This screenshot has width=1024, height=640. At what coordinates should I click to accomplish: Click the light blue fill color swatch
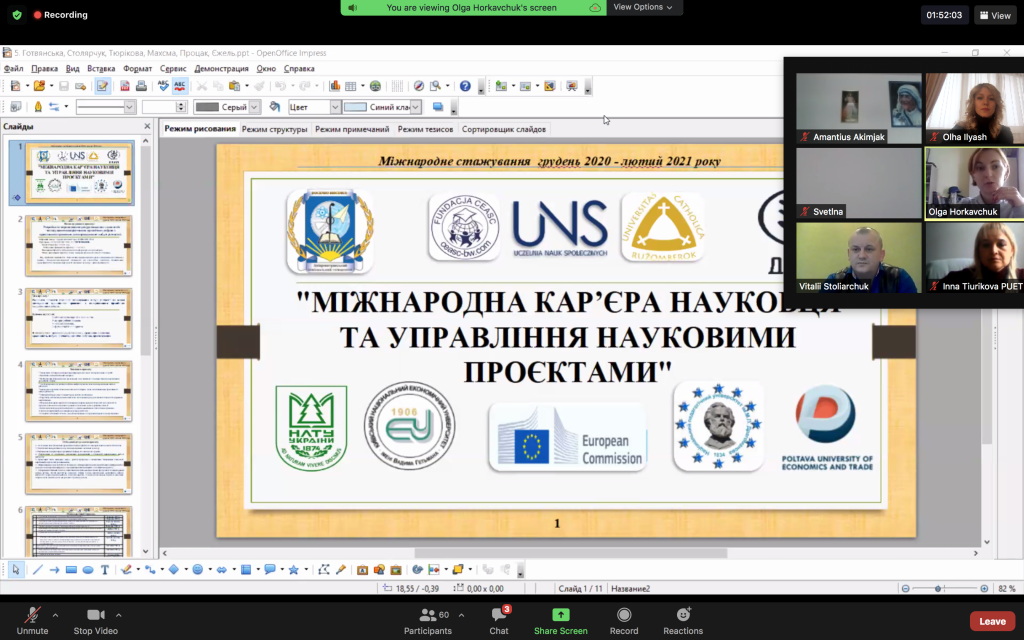(x=355, y=106)
